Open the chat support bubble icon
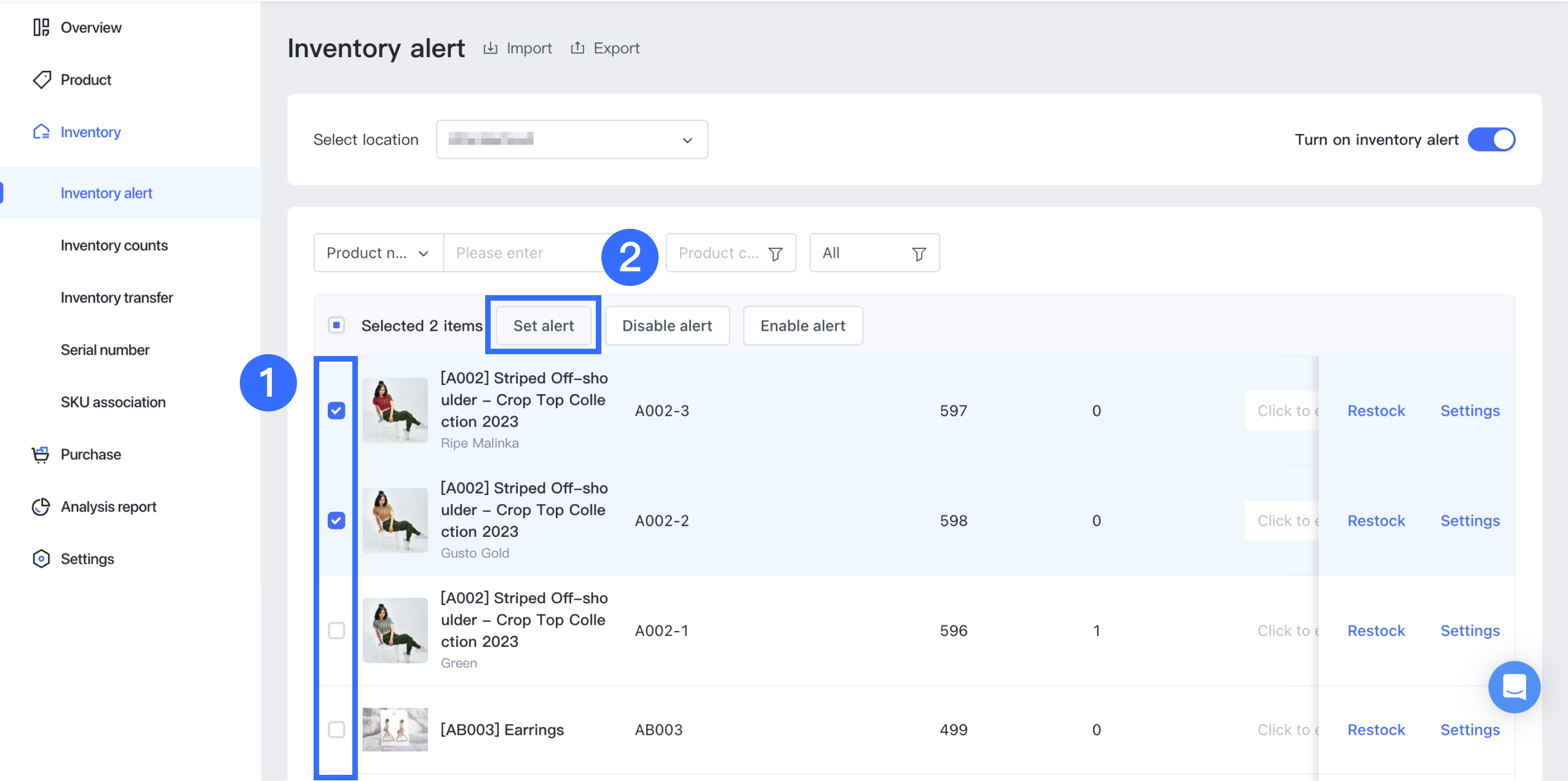 click(x=1513, y=686)
